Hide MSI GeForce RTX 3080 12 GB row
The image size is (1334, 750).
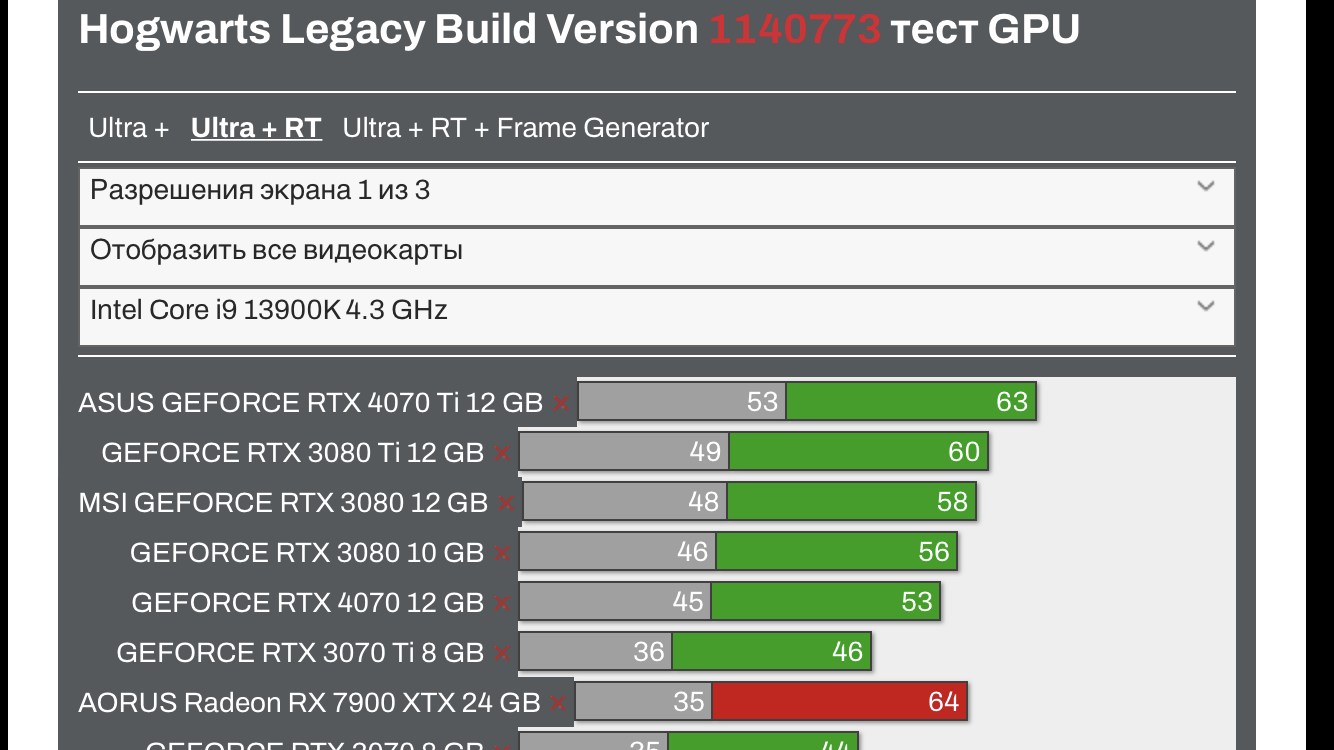[506, 503]
